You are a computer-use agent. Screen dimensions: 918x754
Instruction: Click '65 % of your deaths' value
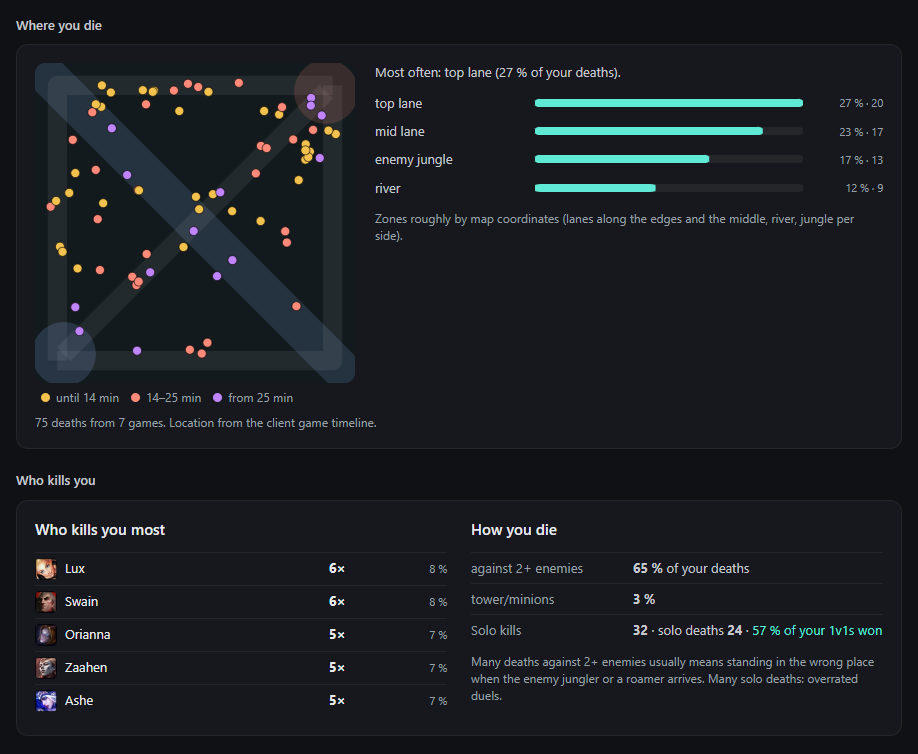(691, 568)
